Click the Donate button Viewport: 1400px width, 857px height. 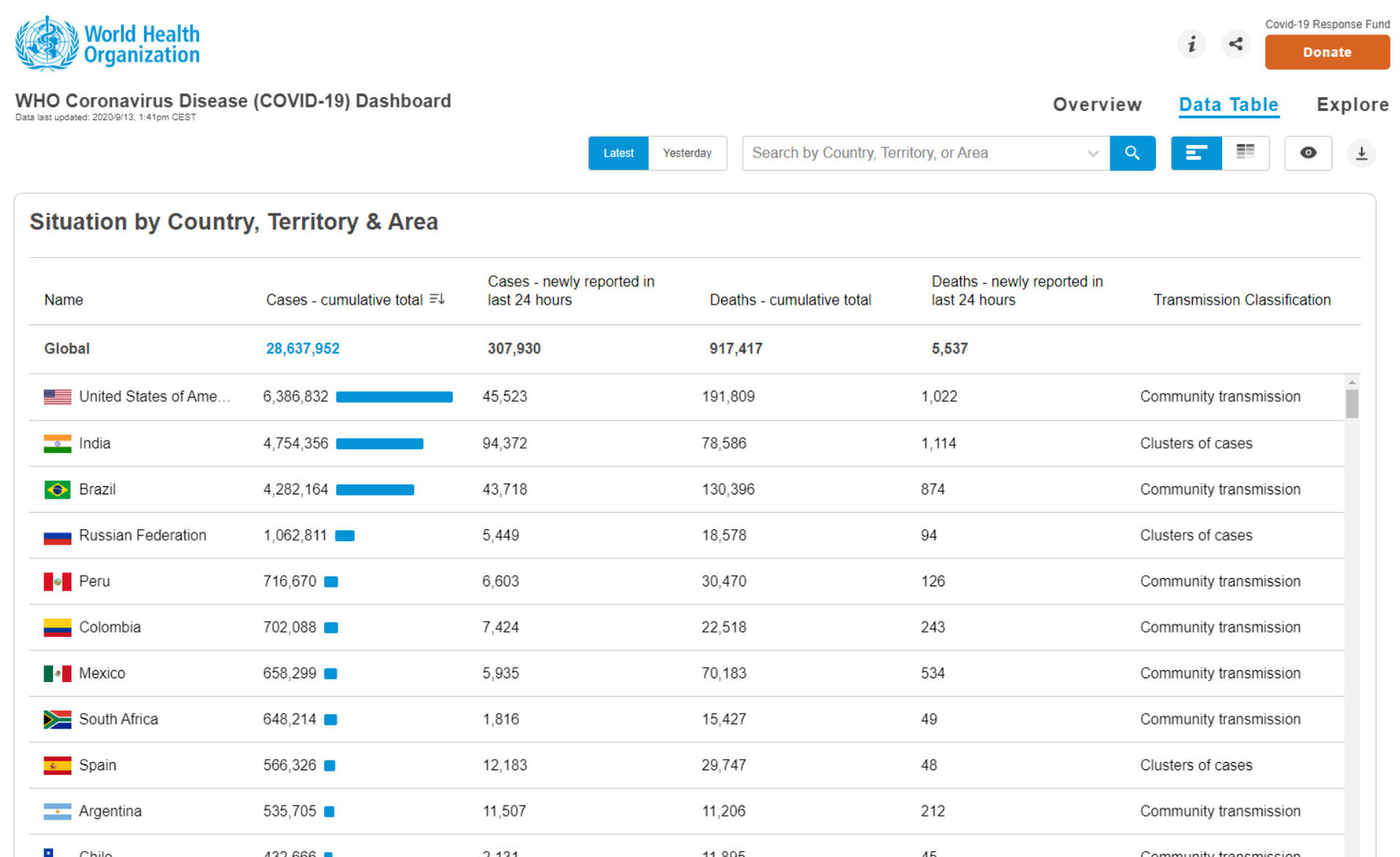[1327, 53]
